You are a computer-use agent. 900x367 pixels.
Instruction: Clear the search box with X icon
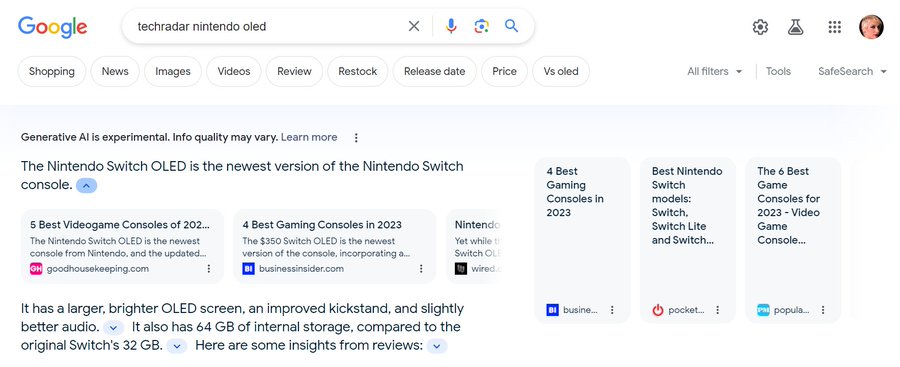[x=414, y=26]
